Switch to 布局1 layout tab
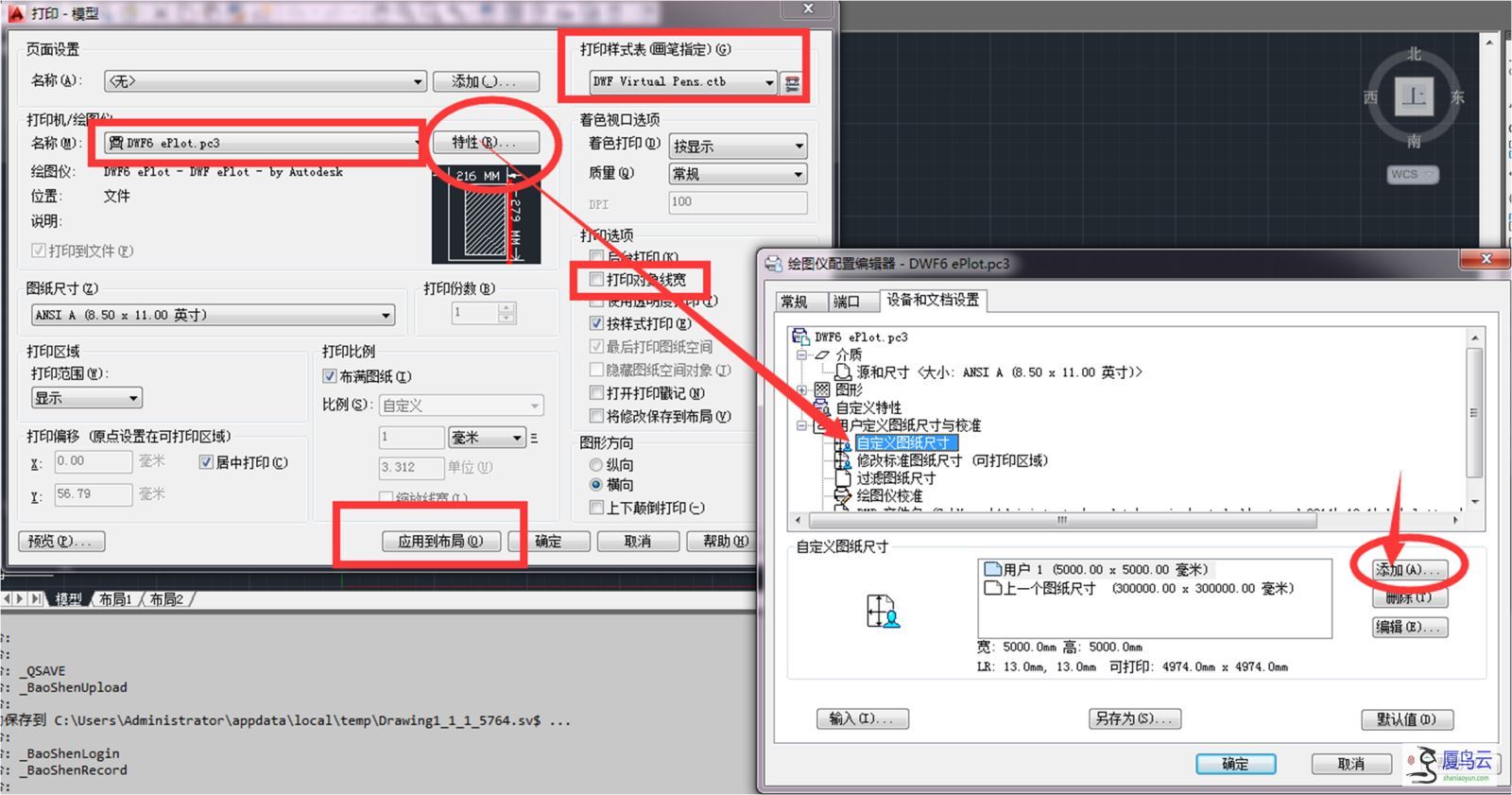Viewport: 1512px width, 795px height. [x=115, y=599]
